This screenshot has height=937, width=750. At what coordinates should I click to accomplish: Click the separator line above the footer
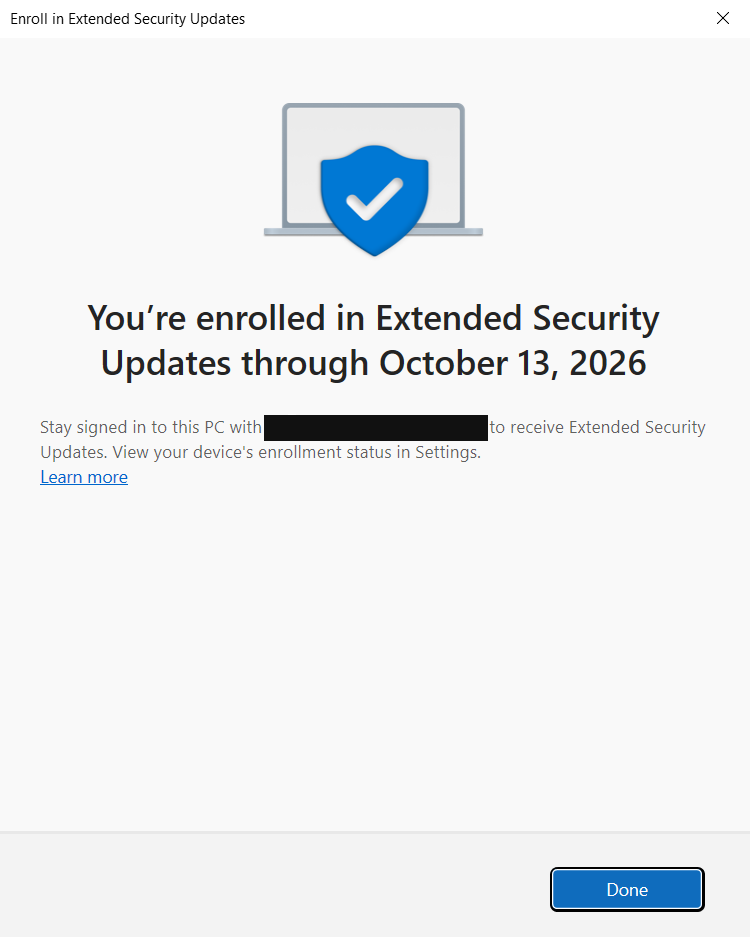375,831
